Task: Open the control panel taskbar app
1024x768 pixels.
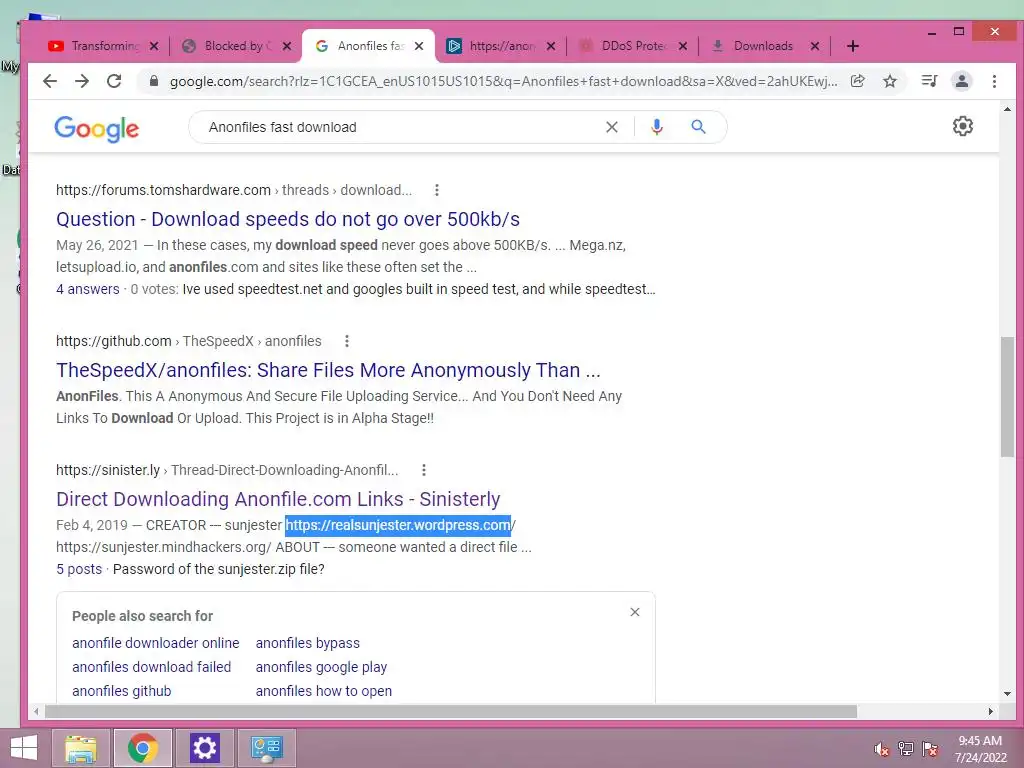Action: (266, 748)
